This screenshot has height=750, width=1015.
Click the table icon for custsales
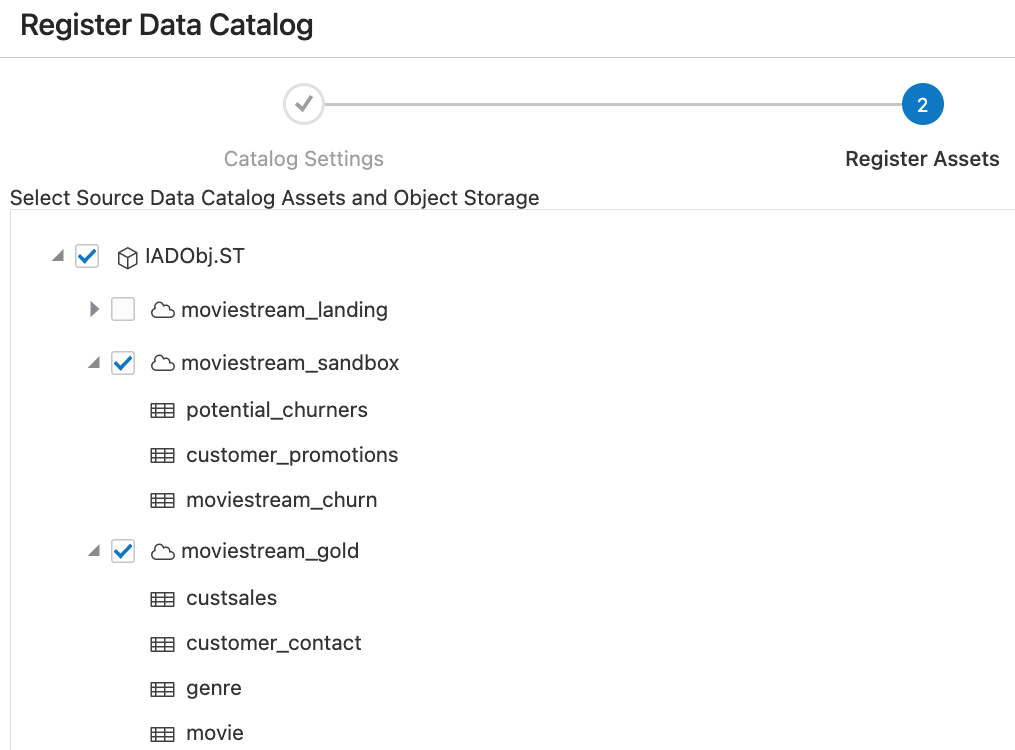tap(163, 598)
